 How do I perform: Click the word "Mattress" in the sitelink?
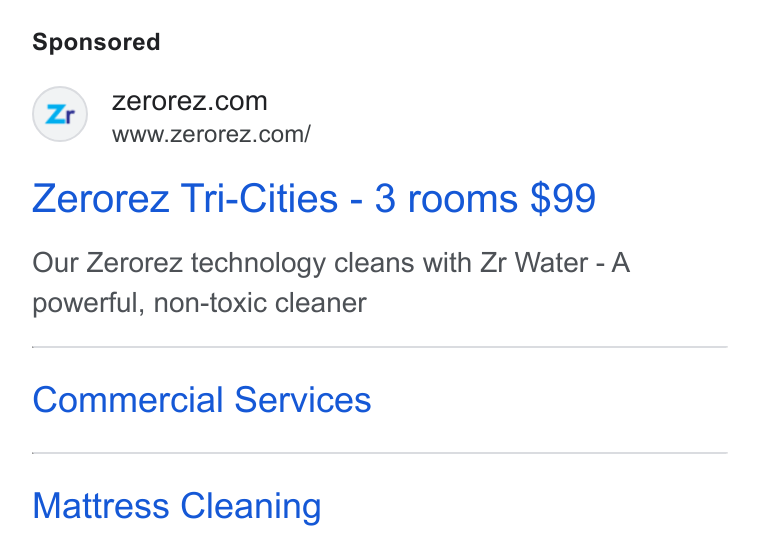pos(101,506)
